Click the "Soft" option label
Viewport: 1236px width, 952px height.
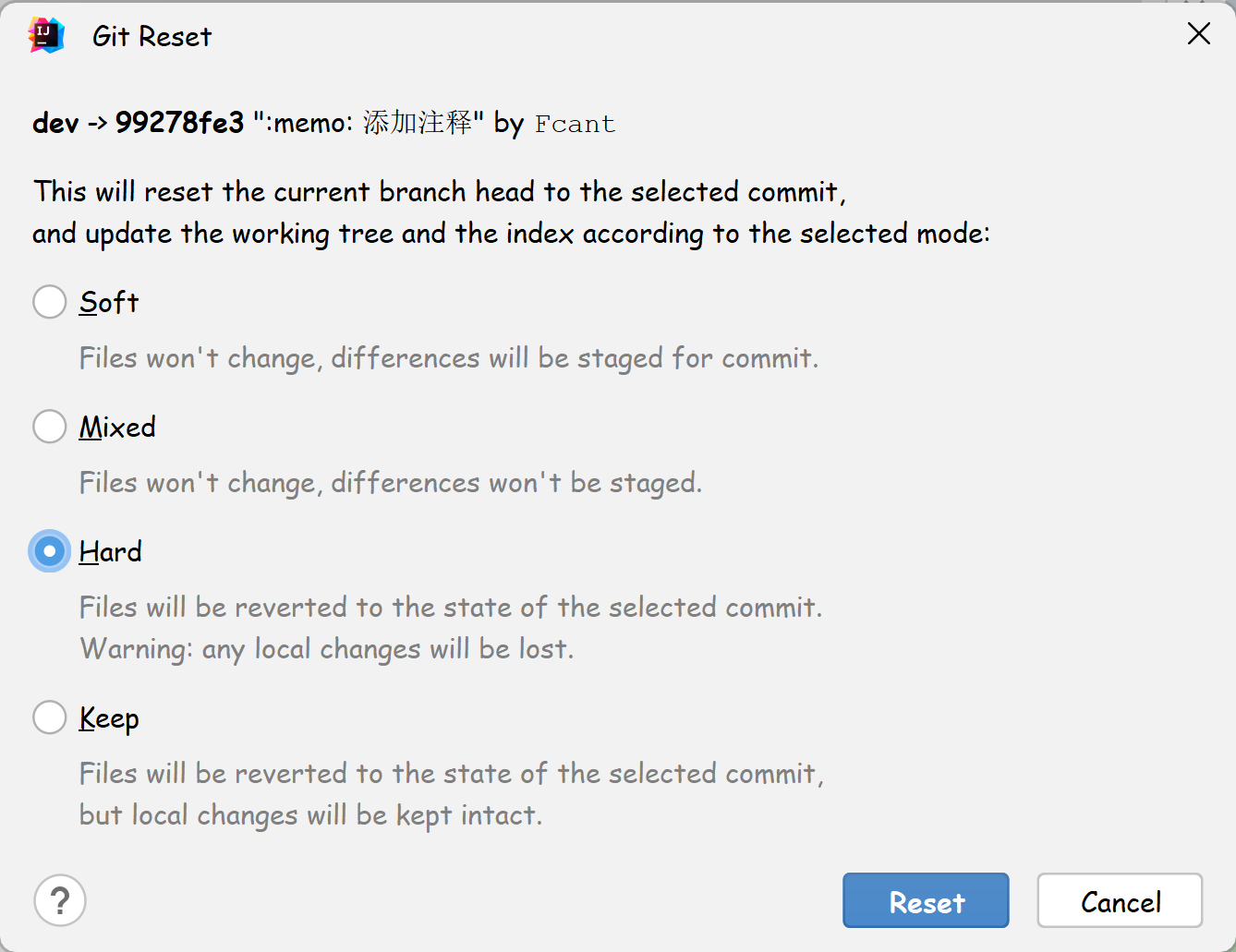coord(109,303)
